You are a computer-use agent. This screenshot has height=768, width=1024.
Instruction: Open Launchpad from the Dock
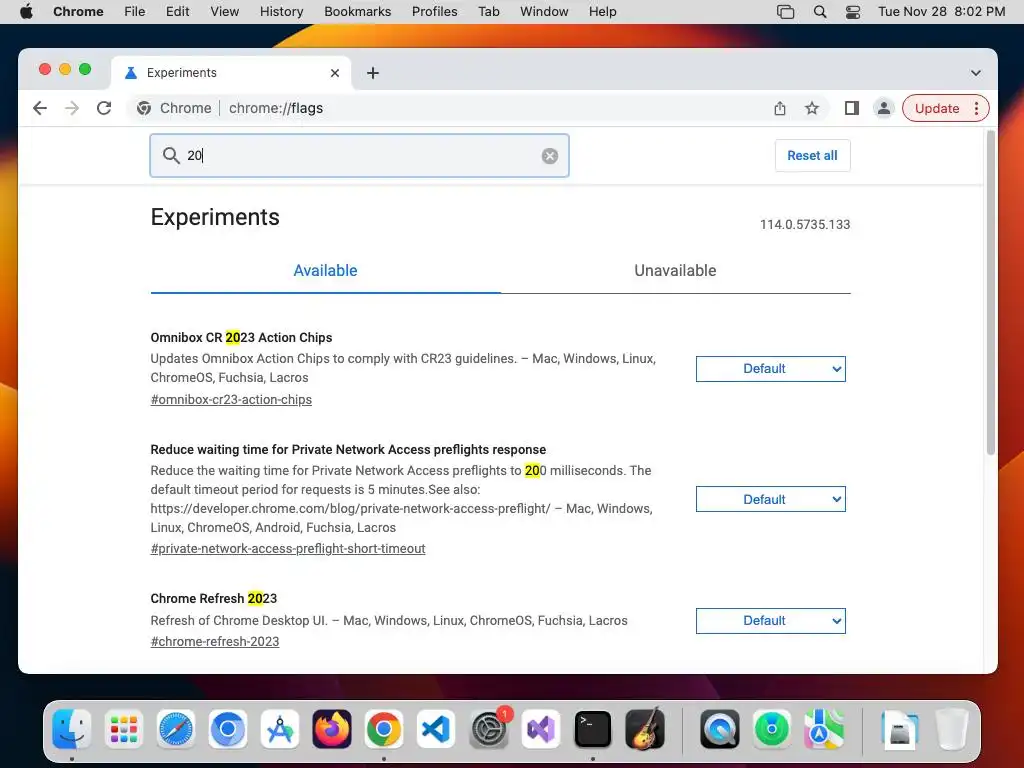[x=123, y=729]
